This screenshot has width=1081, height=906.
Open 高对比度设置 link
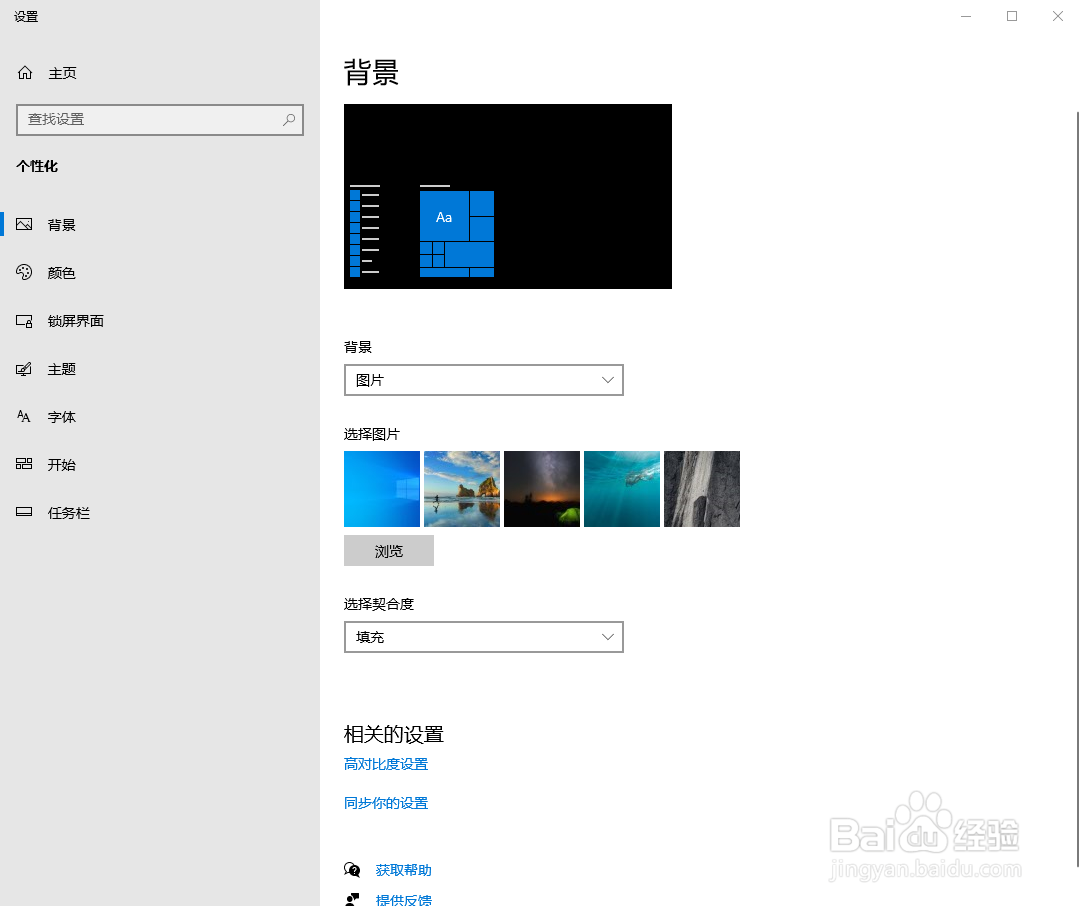[x=385, y=763]
